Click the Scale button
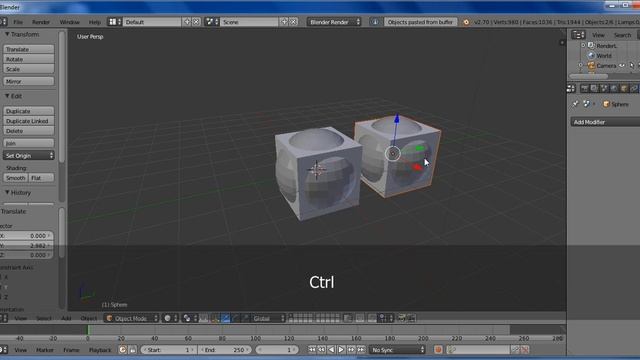The image size is (640, 360). coord(29,69)
